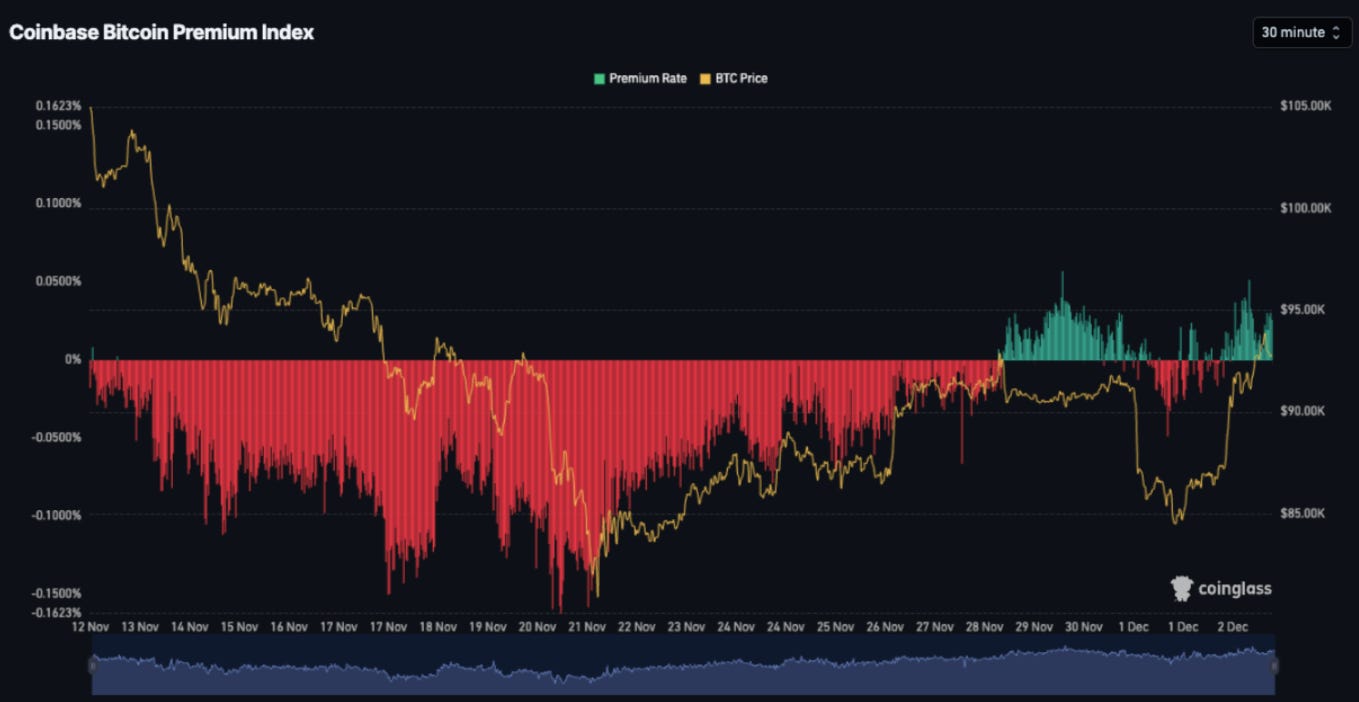The height and width of the screenshot is (702, 1359).
Task: Click the 2 Dec date label
Action: click(x=1231, y=627)
